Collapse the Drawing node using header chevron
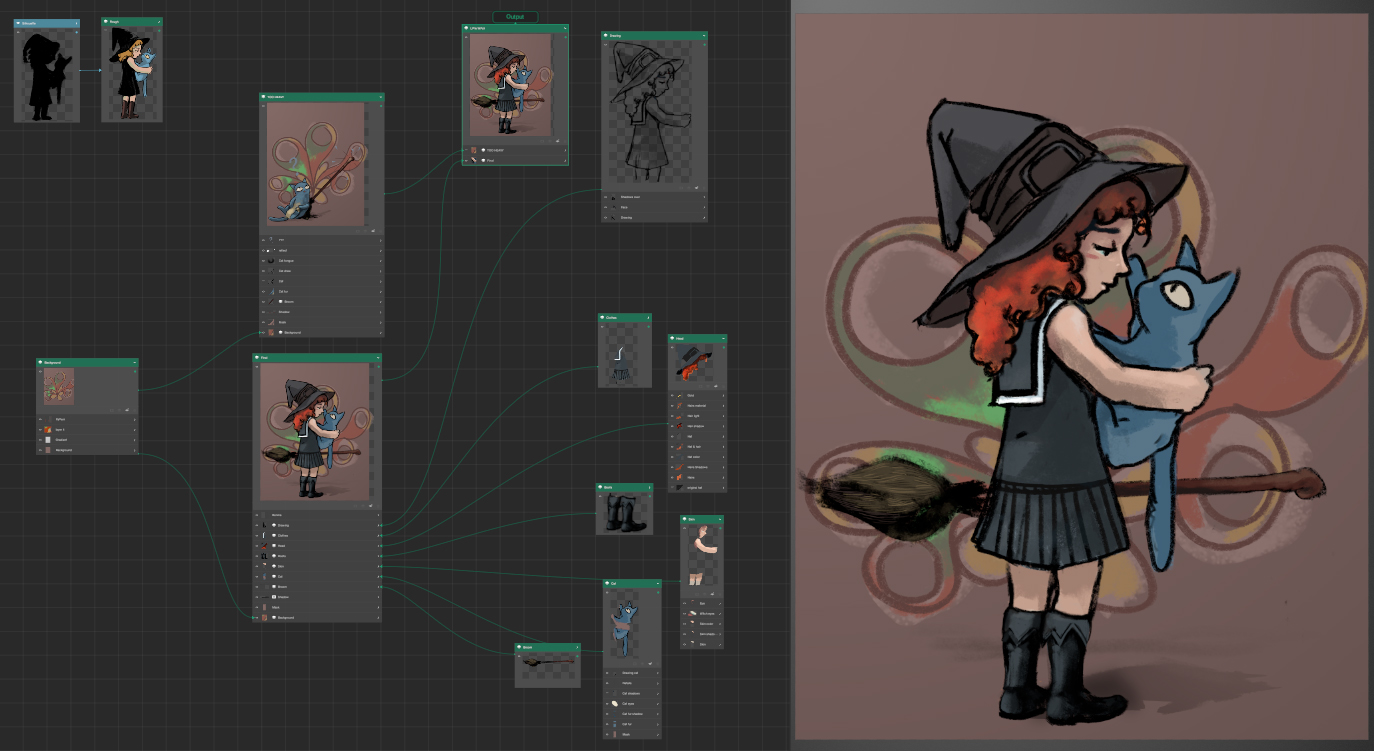 tap(704, 36)
